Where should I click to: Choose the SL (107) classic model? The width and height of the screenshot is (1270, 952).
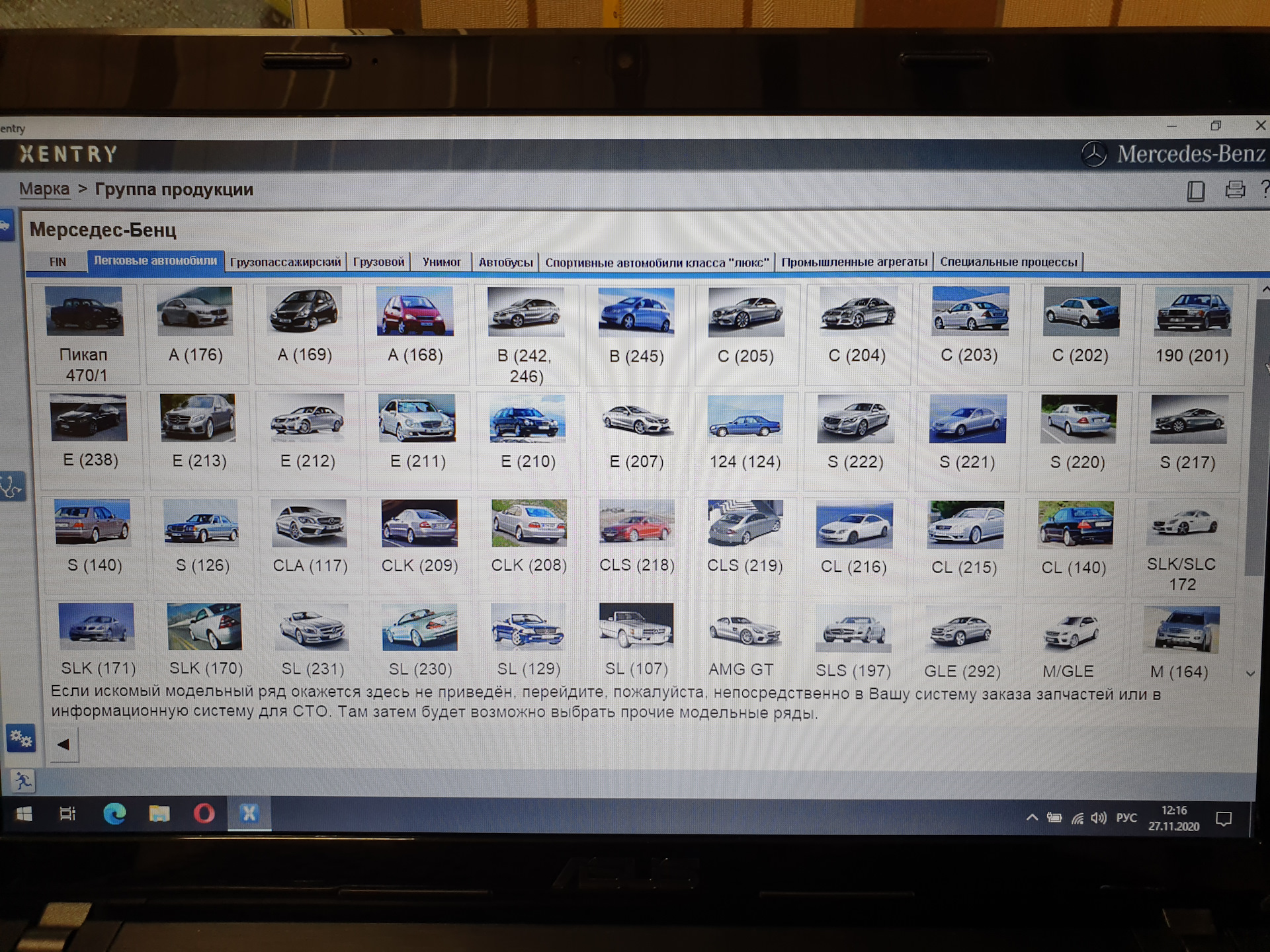636,625
